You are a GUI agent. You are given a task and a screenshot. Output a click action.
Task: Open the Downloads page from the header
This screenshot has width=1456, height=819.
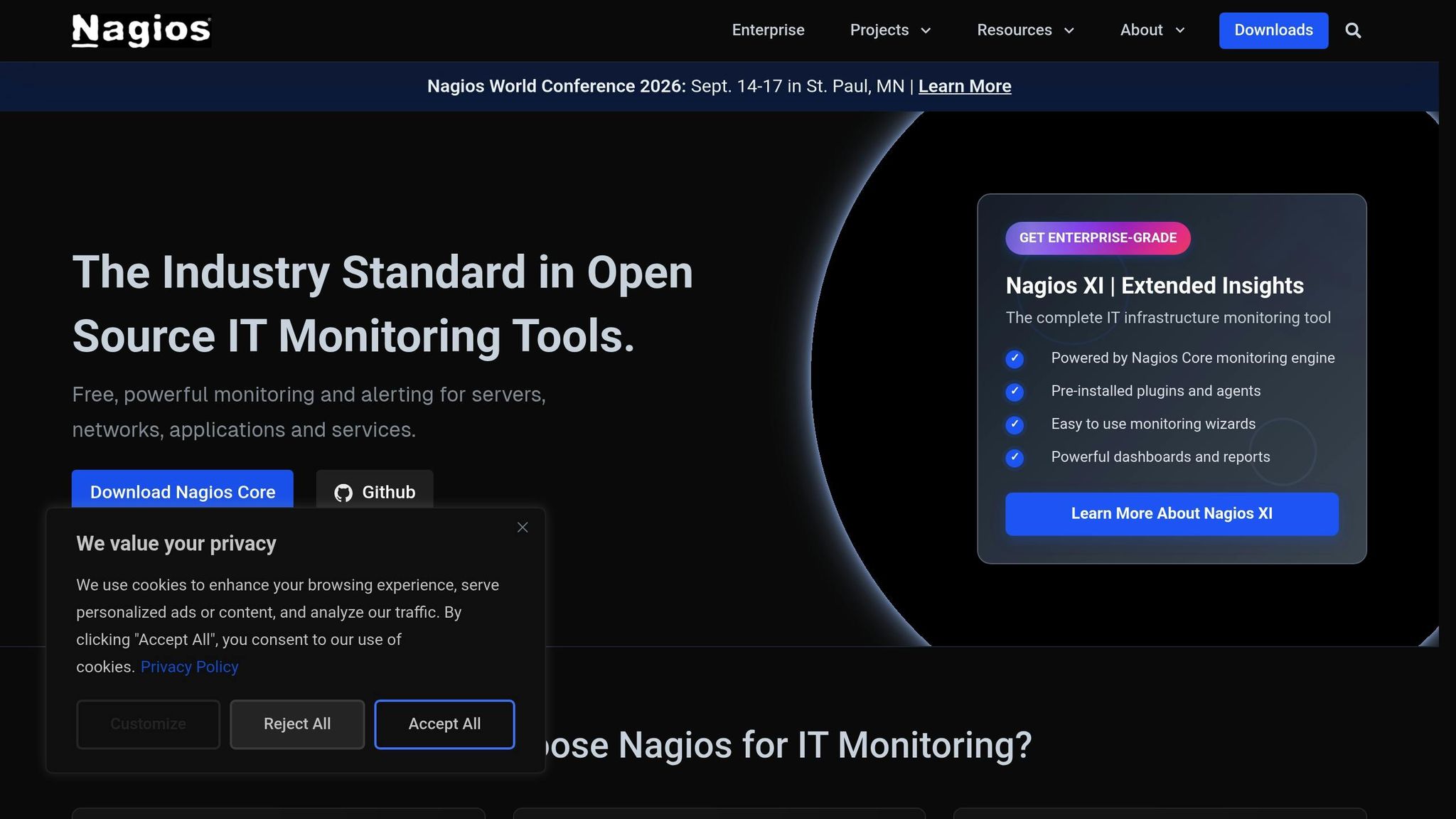click(x=1273, y=30)
